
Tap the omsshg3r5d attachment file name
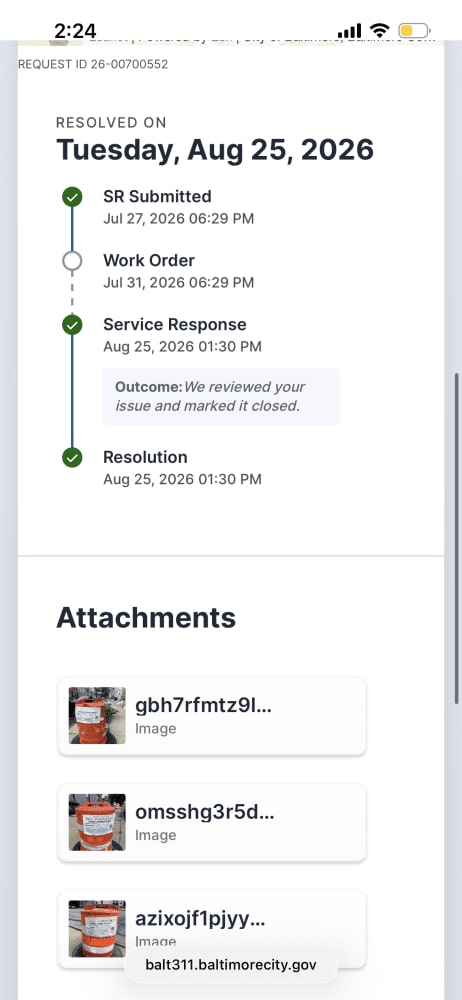[205, 812]
